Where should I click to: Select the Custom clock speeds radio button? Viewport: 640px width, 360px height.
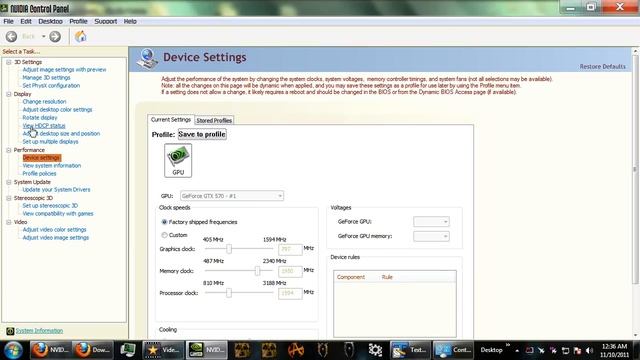164,235
